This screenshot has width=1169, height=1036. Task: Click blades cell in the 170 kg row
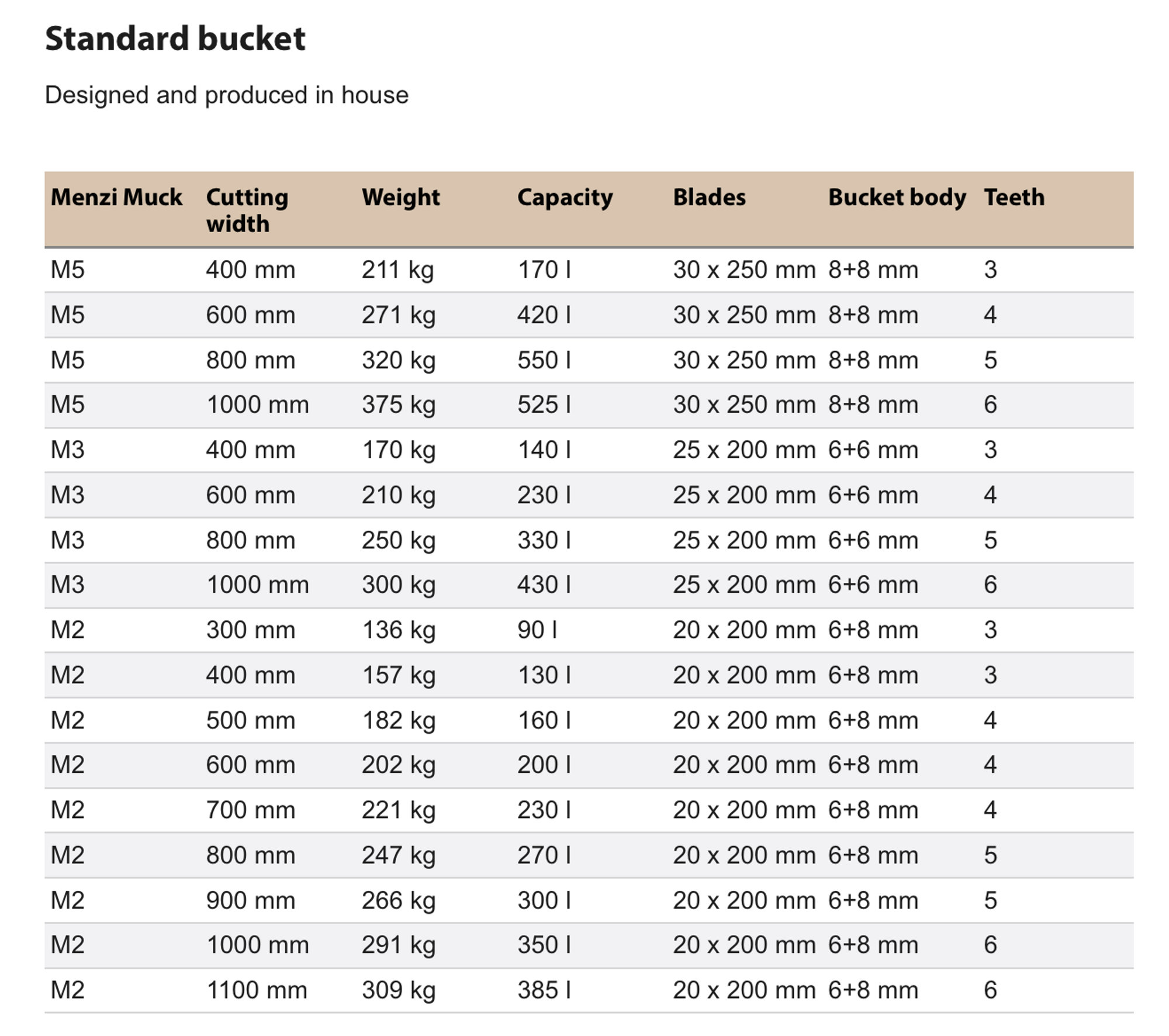click(744, 450)
